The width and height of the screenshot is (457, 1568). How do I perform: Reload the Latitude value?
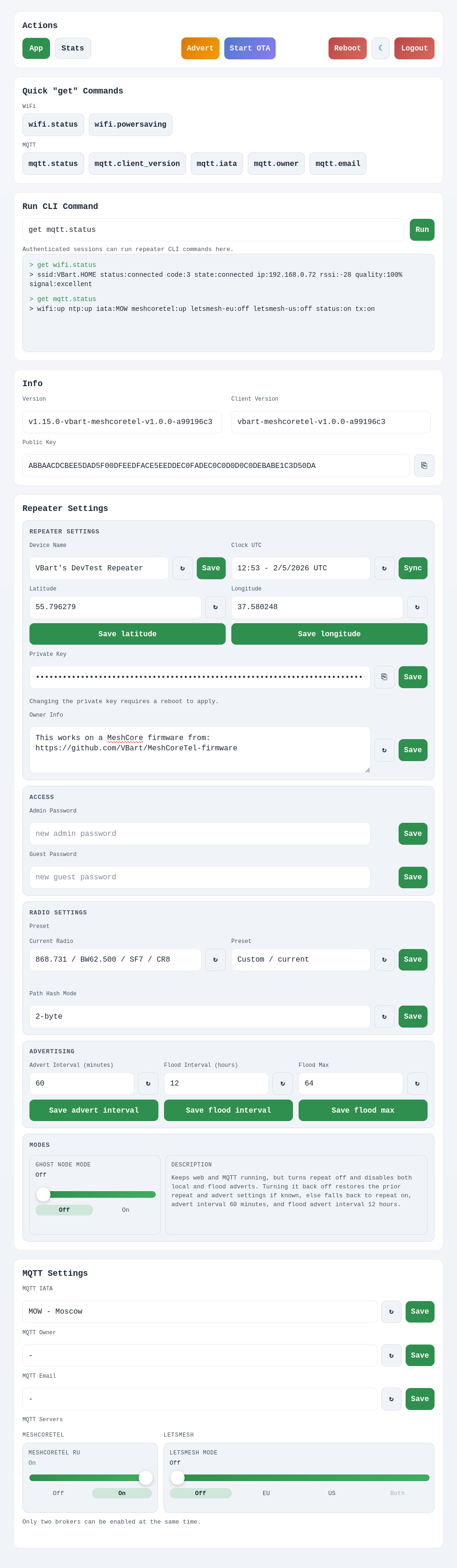pyautogui.click(x=215, y=607)
